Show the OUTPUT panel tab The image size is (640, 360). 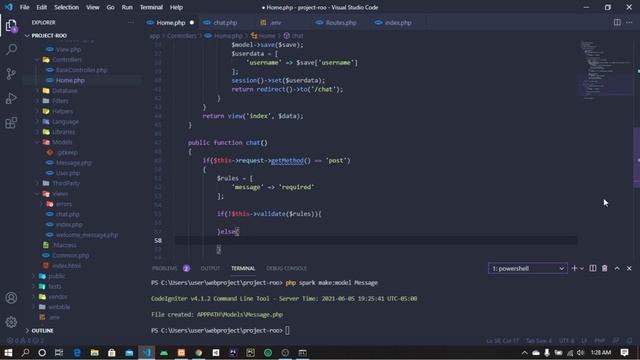210,268
